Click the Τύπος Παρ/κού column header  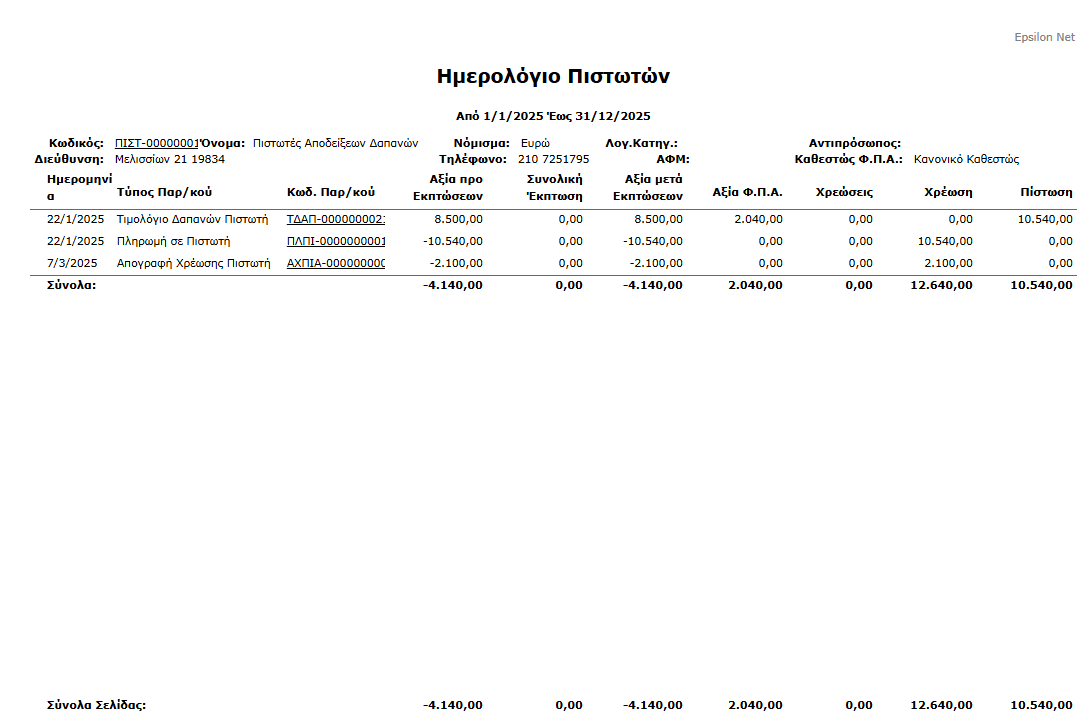164,192
